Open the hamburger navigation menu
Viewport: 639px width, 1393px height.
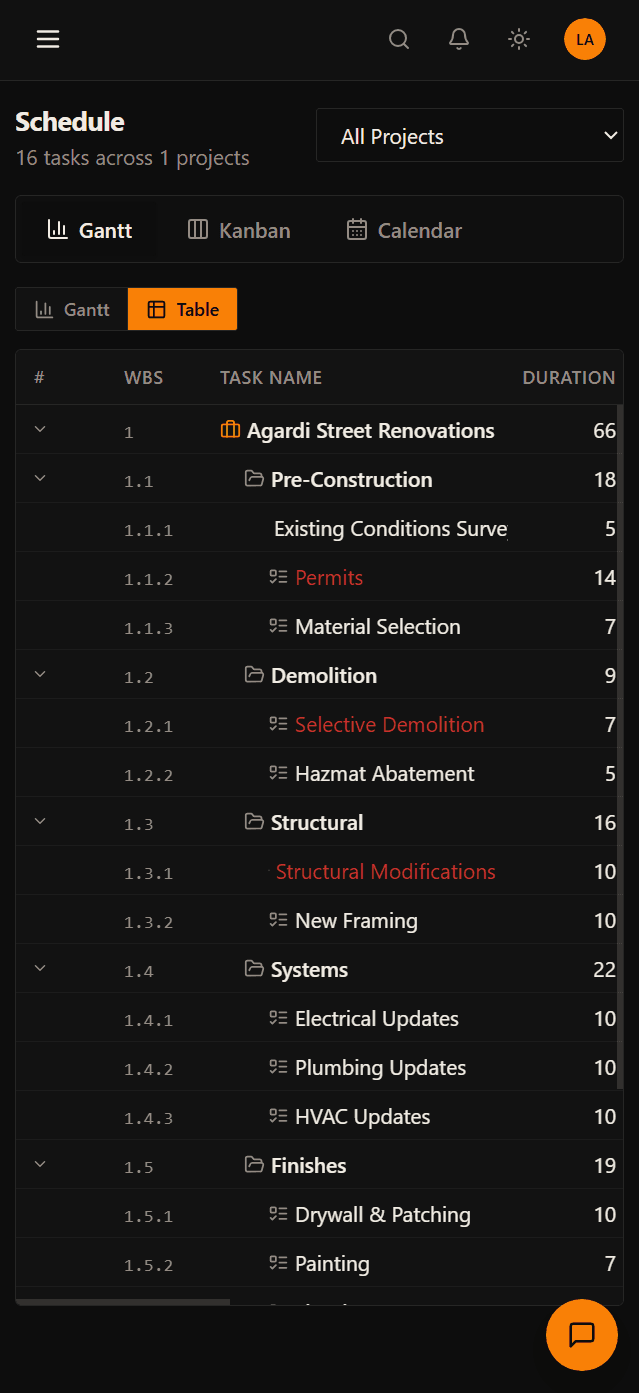47,39
